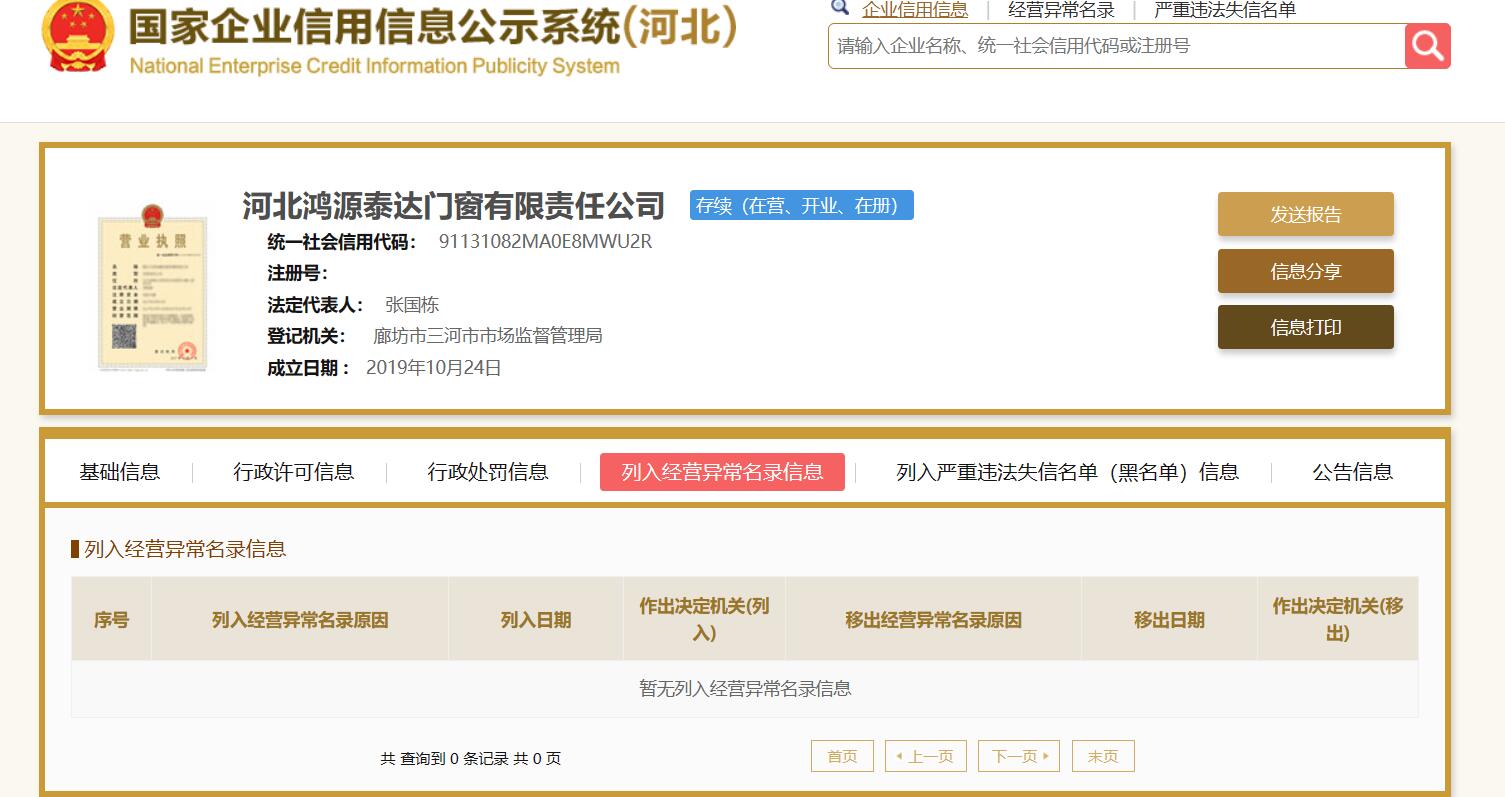The height and width of the screenshot is (797, 1505).
Task: Switch to the 行政处罚信息 tab
Action: 488,472
